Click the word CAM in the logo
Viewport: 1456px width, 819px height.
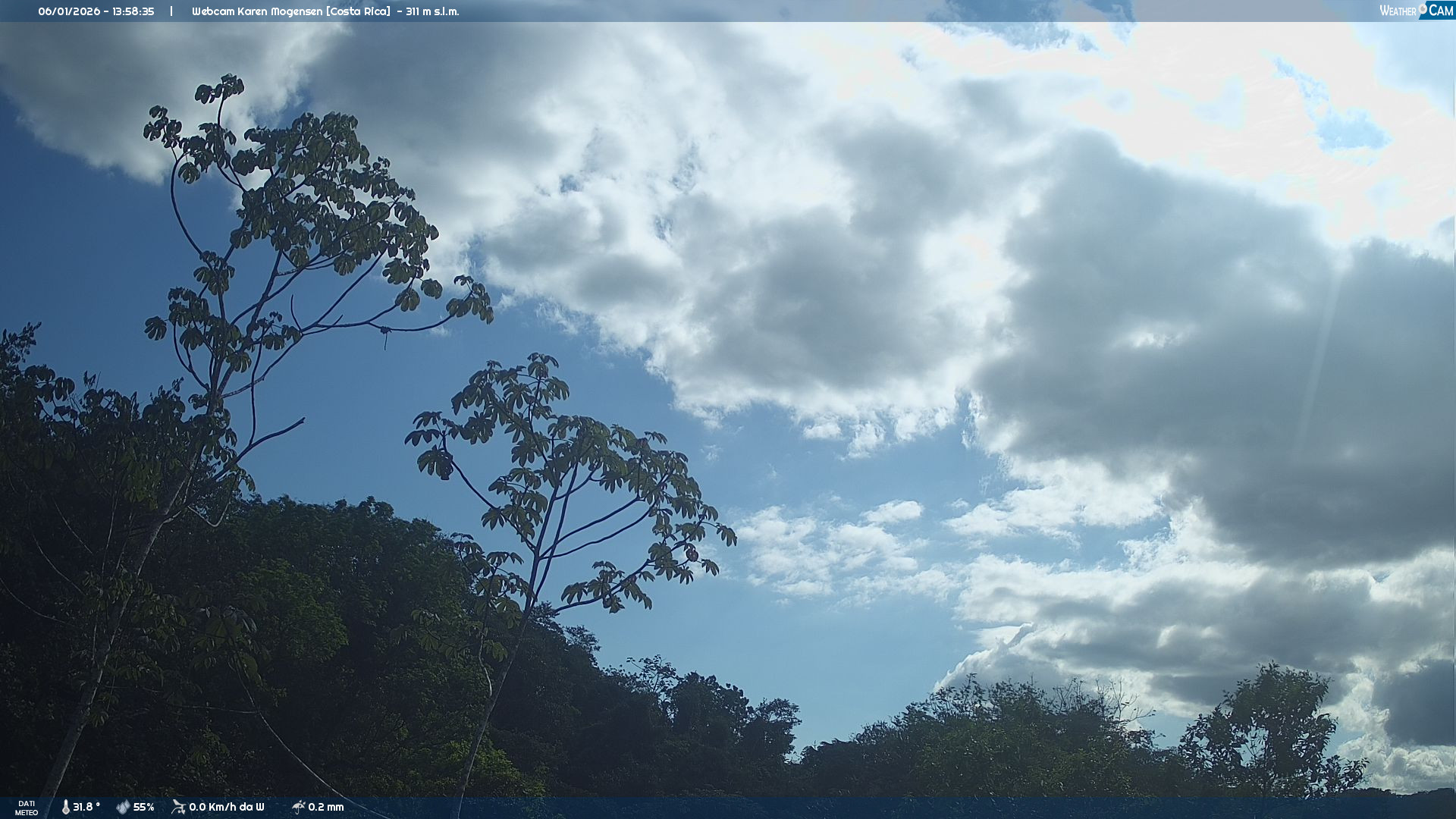pyautogui.click(x=1441, y=11)
